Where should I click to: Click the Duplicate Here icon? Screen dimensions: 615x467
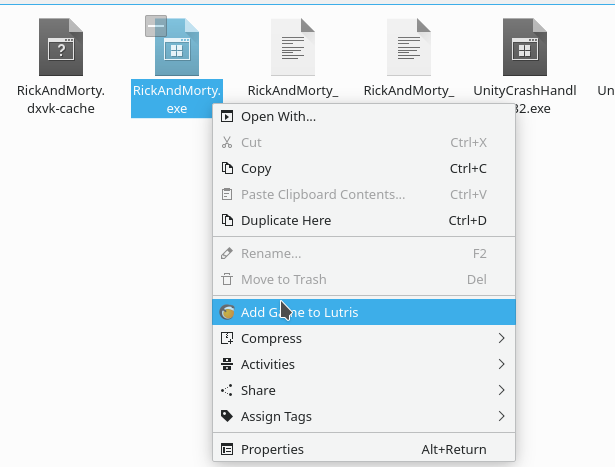(227, 220)
